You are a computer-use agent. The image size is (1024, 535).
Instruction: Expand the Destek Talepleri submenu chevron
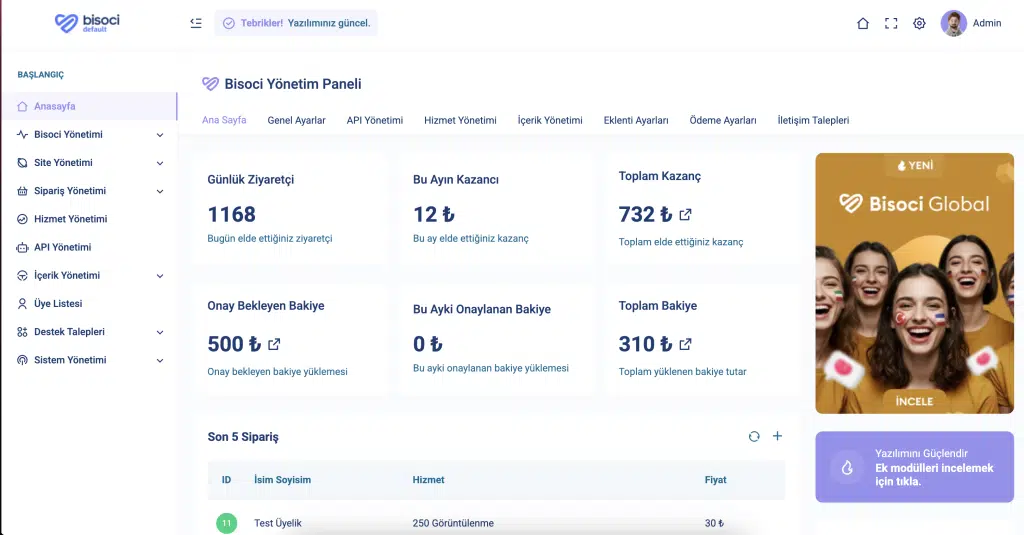tap(160, 332)
